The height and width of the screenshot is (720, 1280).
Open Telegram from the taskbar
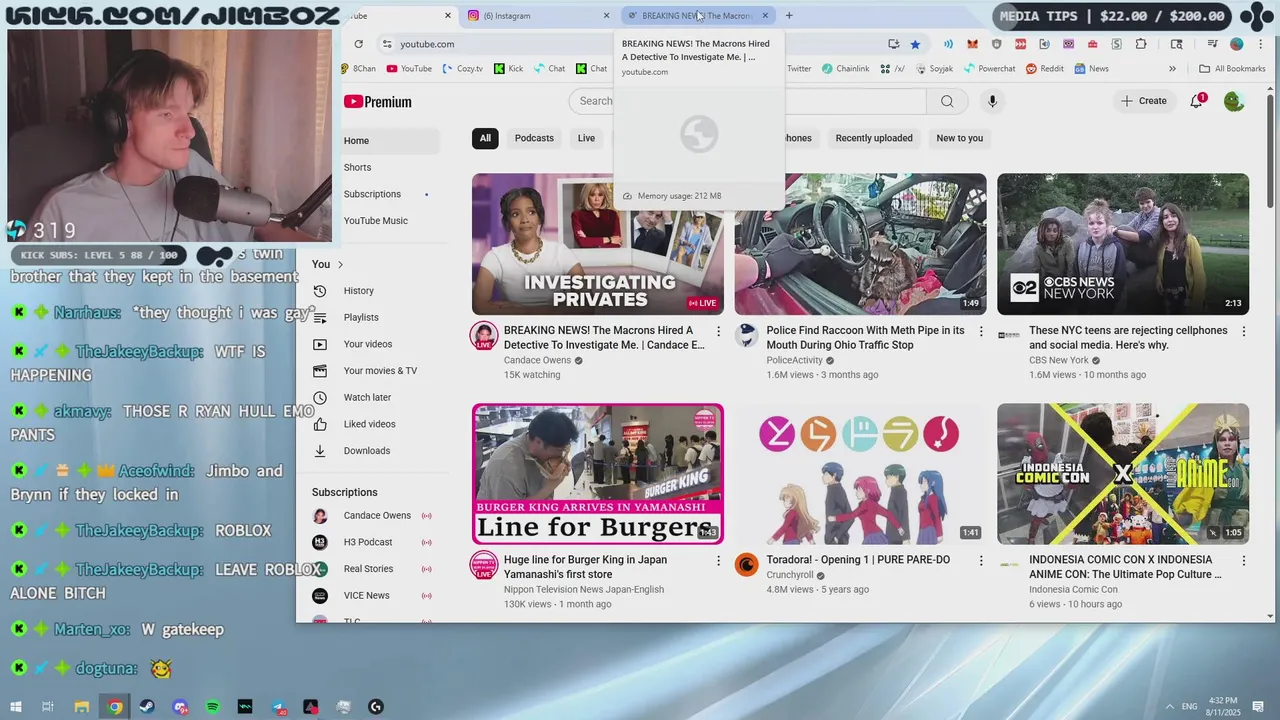[x=278, y=707]
